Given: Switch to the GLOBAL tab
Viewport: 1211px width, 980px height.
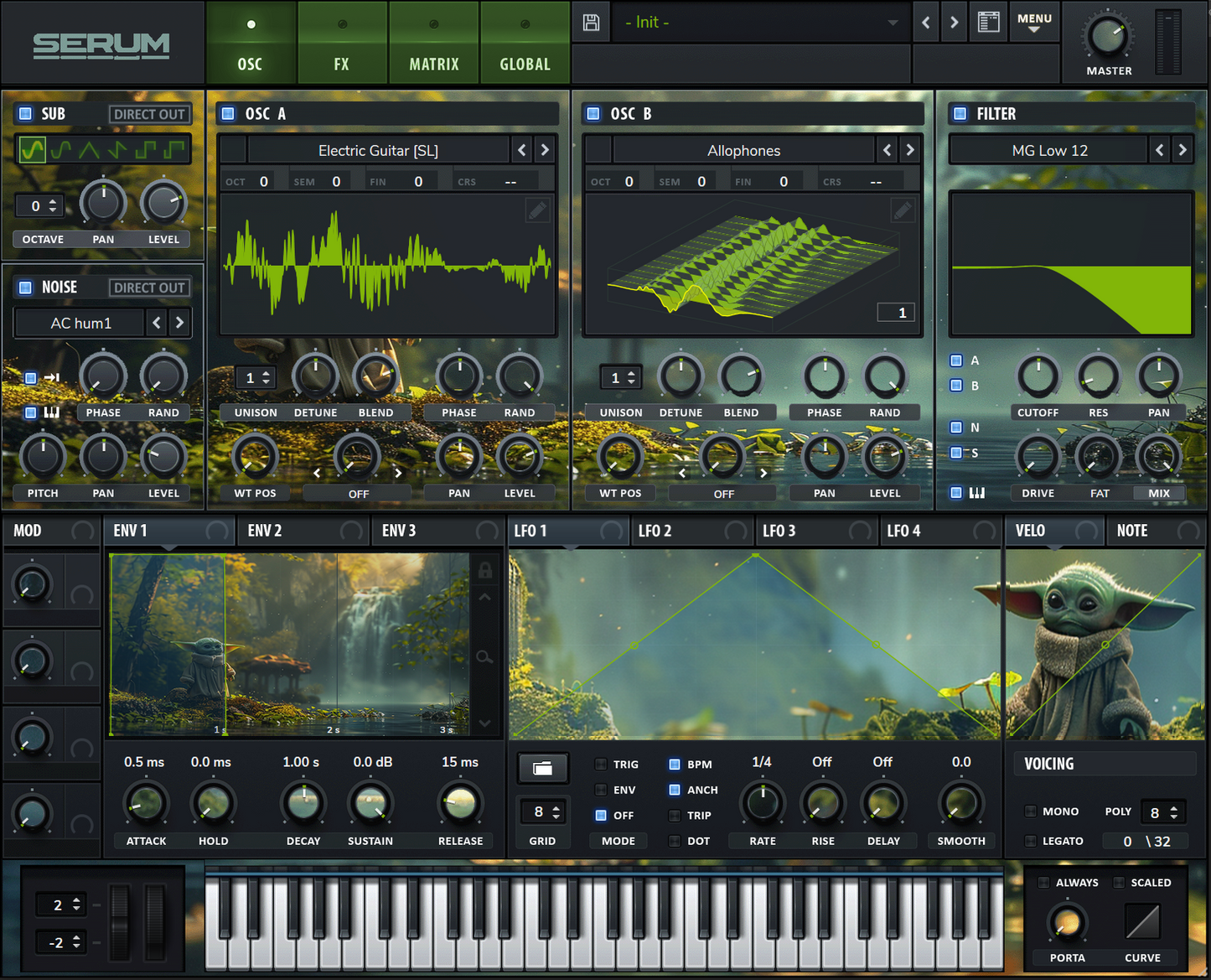Looking at the screenshot, I should [525, 43].
